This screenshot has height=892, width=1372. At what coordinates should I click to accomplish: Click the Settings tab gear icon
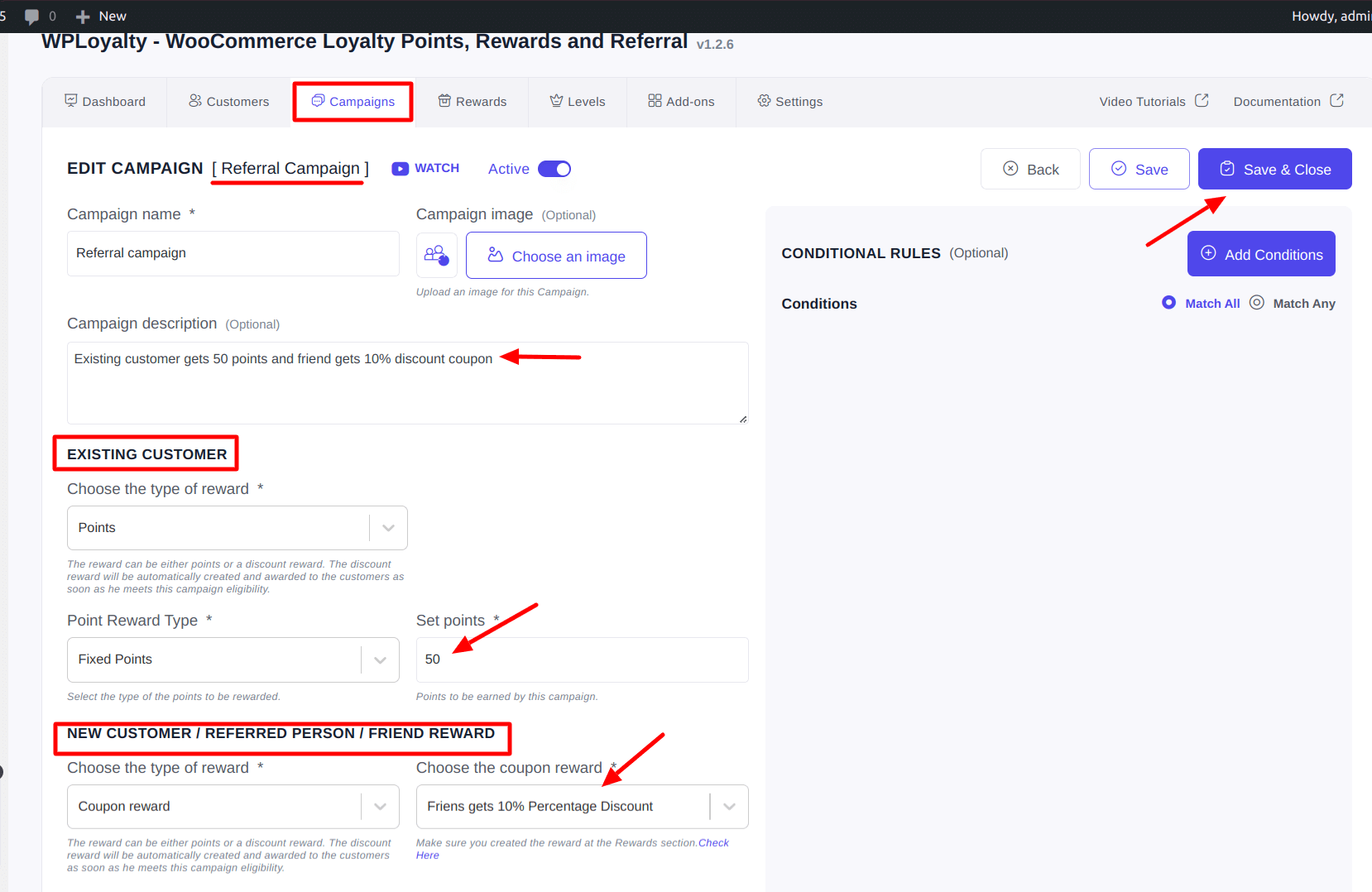coord(764,100)
